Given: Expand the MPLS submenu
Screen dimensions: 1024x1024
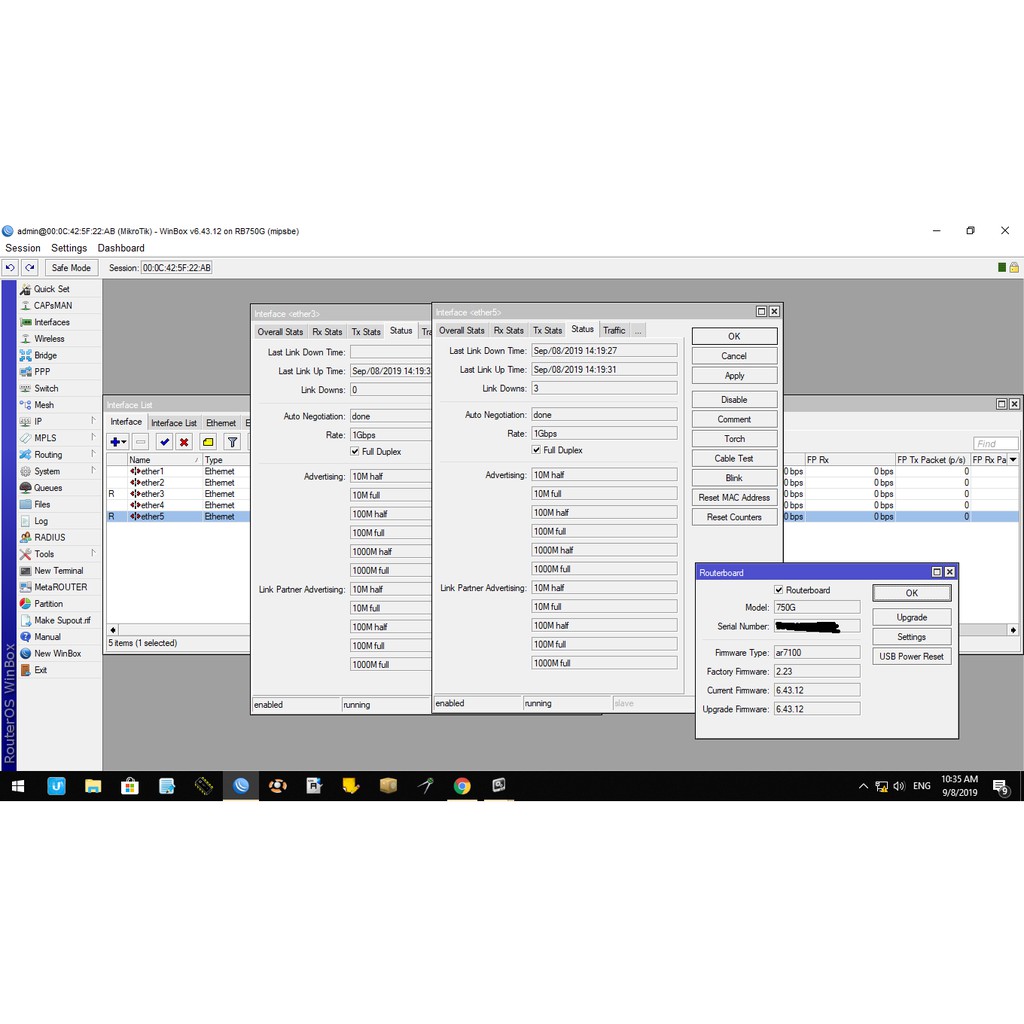Looking at the screenshot, I should (x=93, y=438).
